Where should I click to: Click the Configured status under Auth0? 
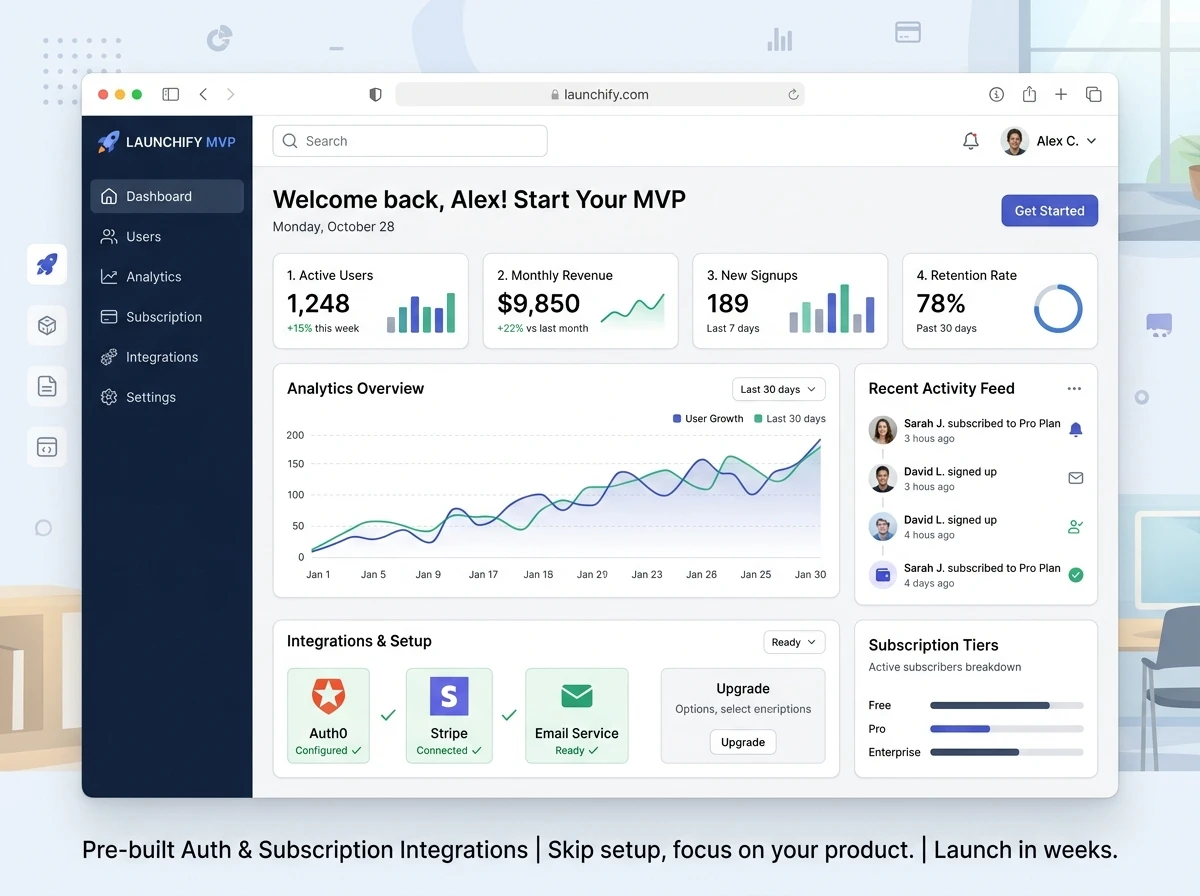click(x=328, y=750)
